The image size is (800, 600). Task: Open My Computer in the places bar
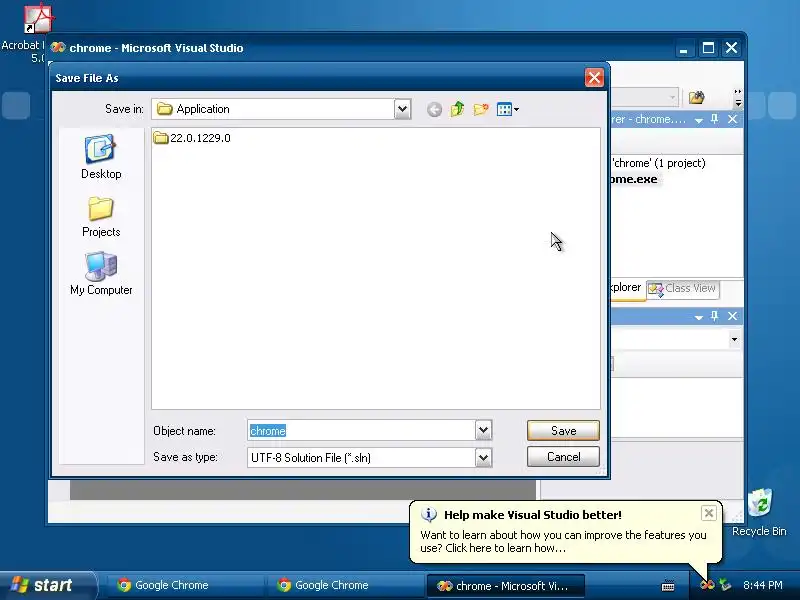click(101, 273)
